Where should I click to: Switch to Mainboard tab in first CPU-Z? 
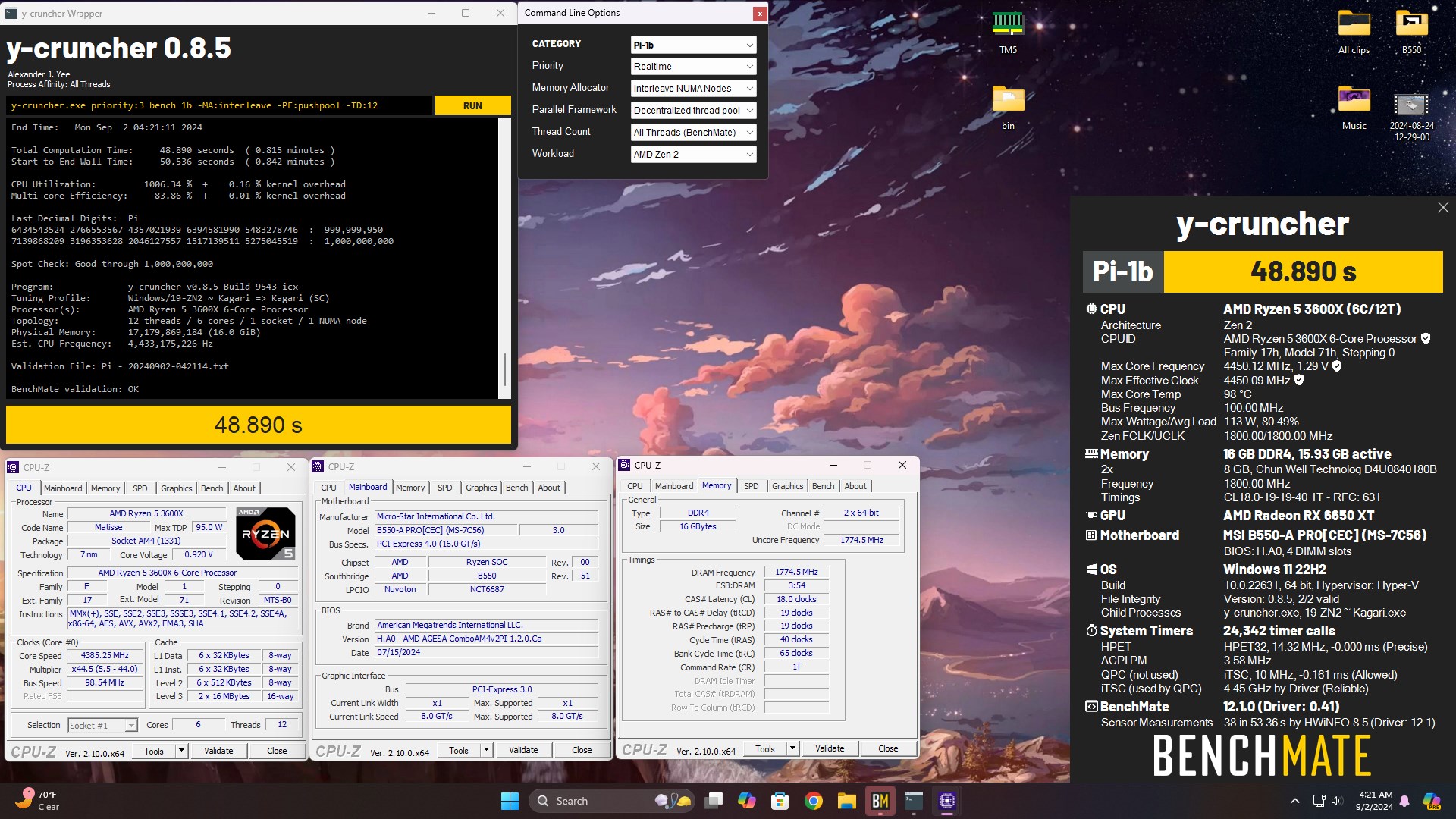pos(63,488)
